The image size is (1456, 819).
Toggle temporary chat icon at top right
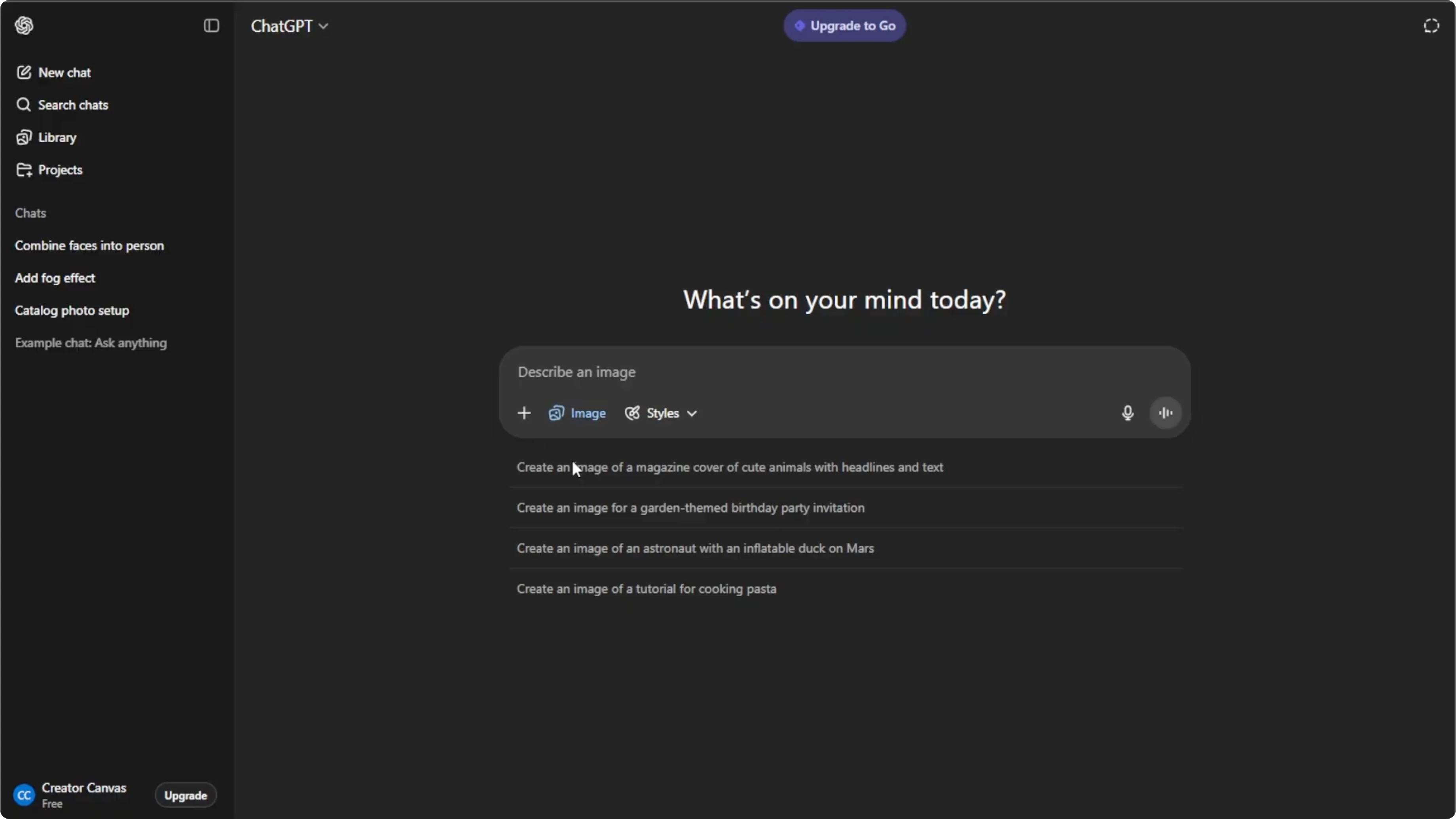pyautogui.click(x=1431, y=26)
